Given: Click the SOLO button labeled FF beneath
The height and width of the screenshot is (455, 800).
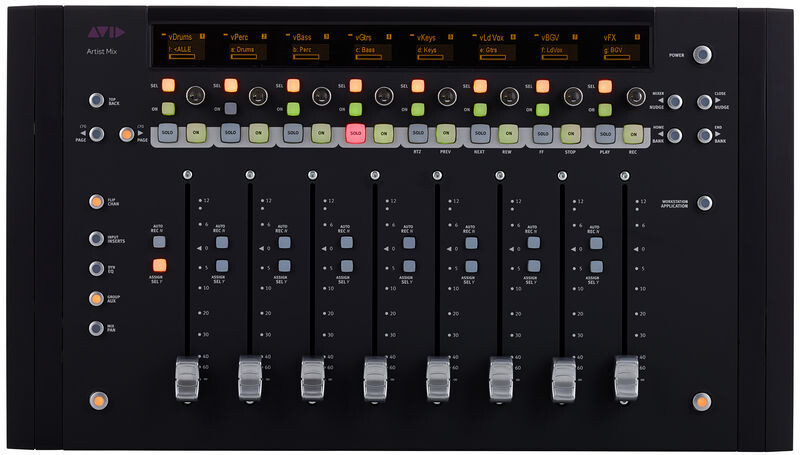Looking at the screenshot, I should [543, 134].
